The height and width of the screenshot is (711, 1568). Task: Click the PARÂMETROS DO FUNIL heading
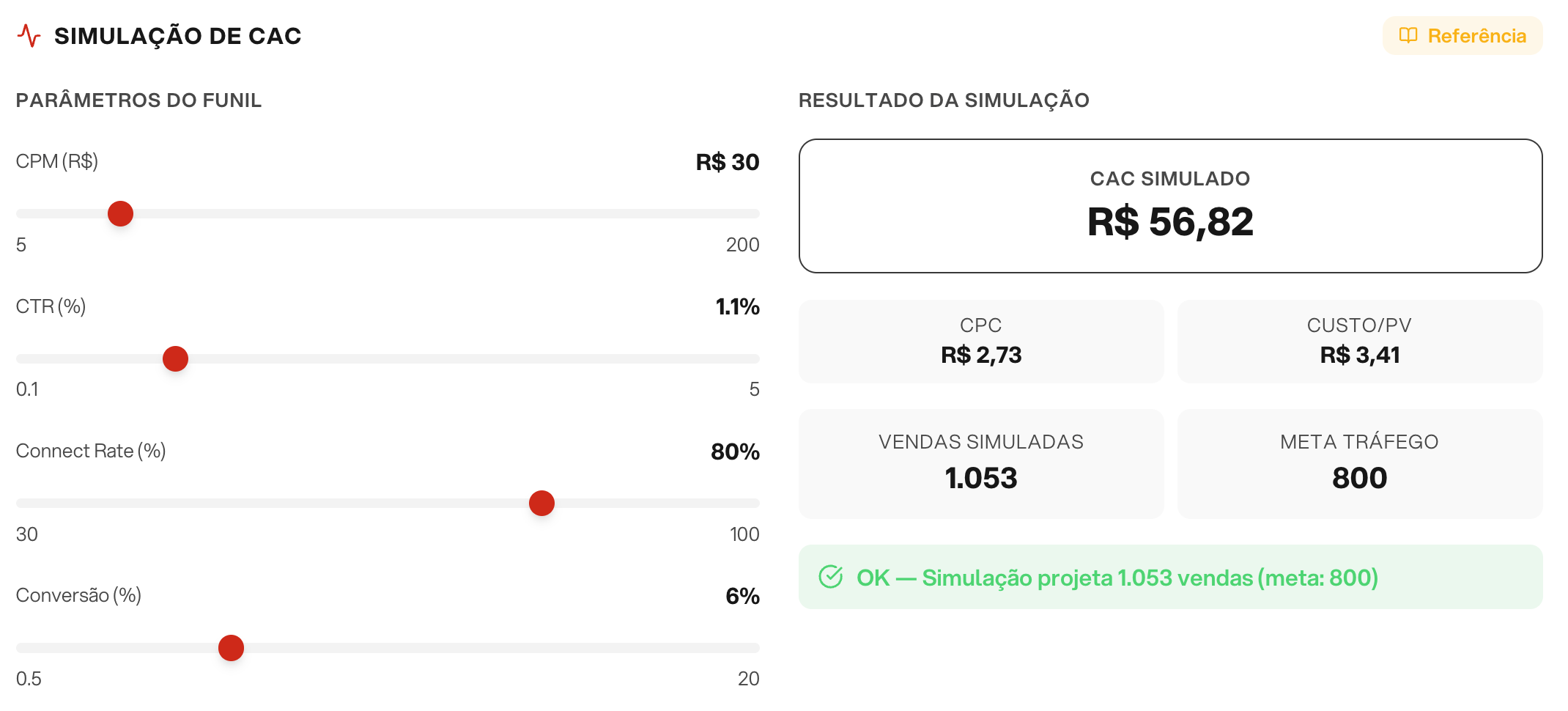[x=138, y=100]
